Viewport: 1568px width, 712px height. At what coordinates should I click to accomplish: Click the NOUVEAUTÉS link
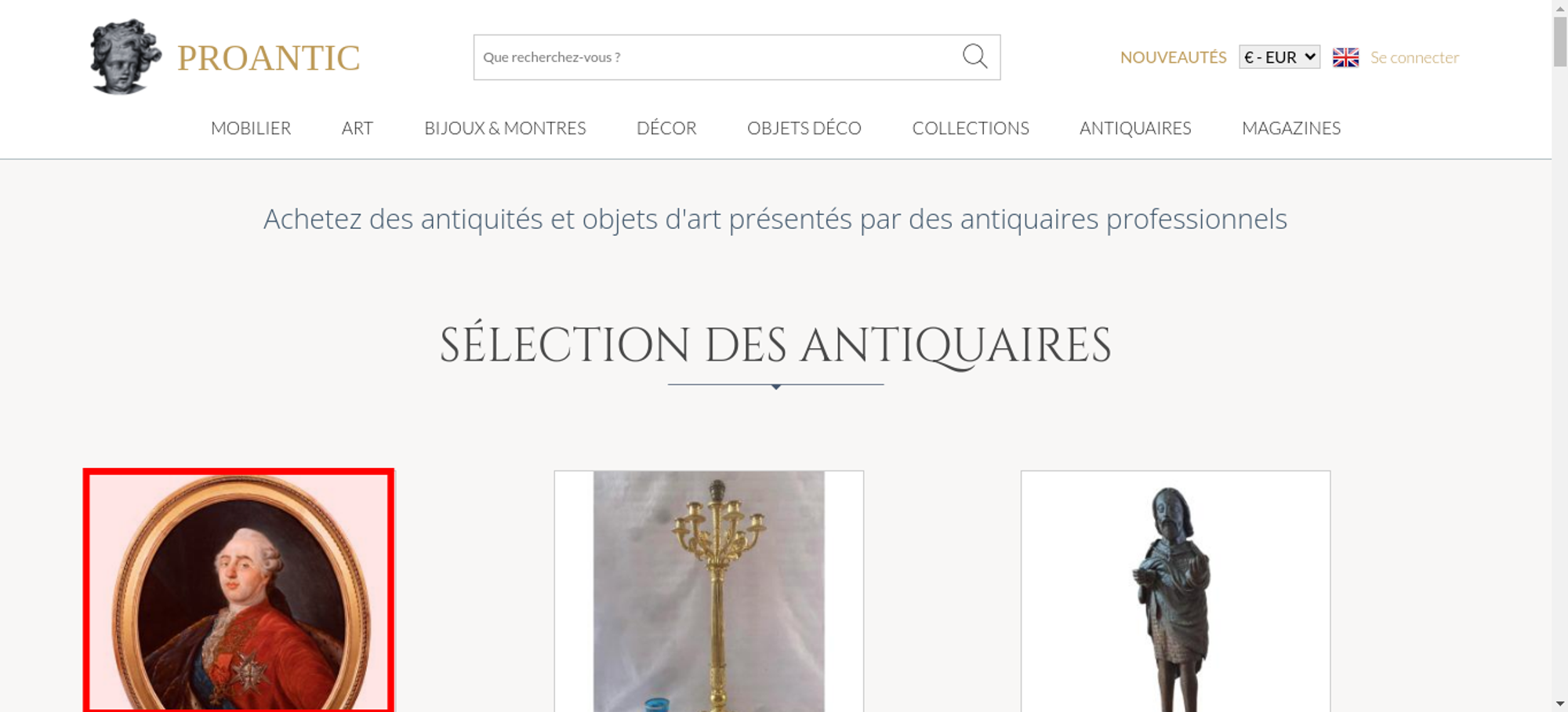[1173, 57]
